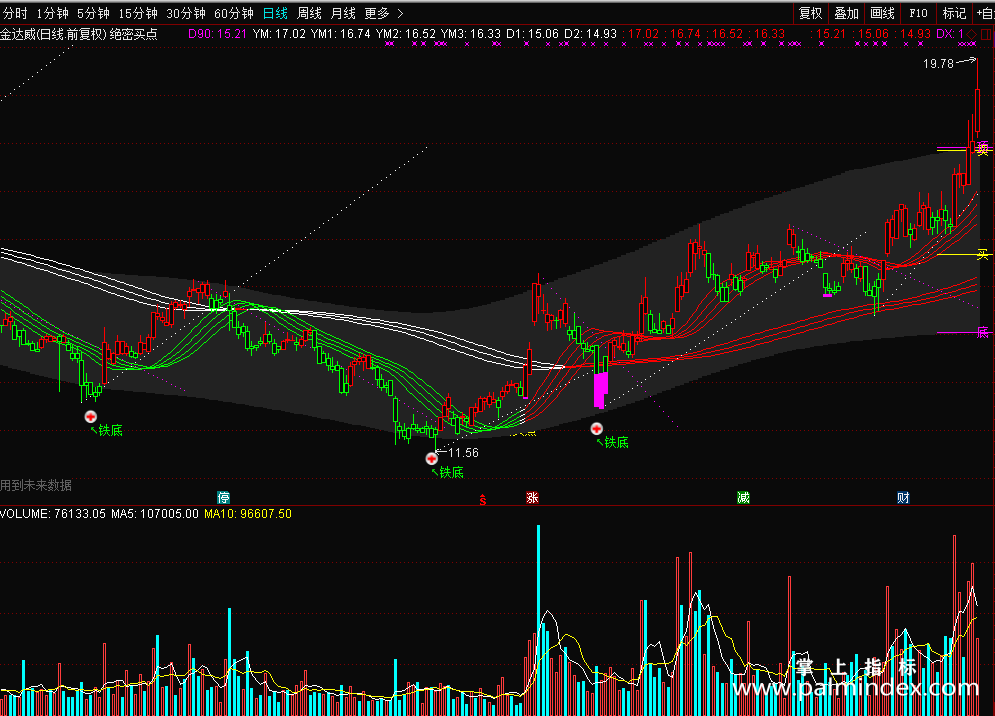Click the tallest cyan volume bar
Viewport: 995px width, 716px height.
tap(539, 620)
